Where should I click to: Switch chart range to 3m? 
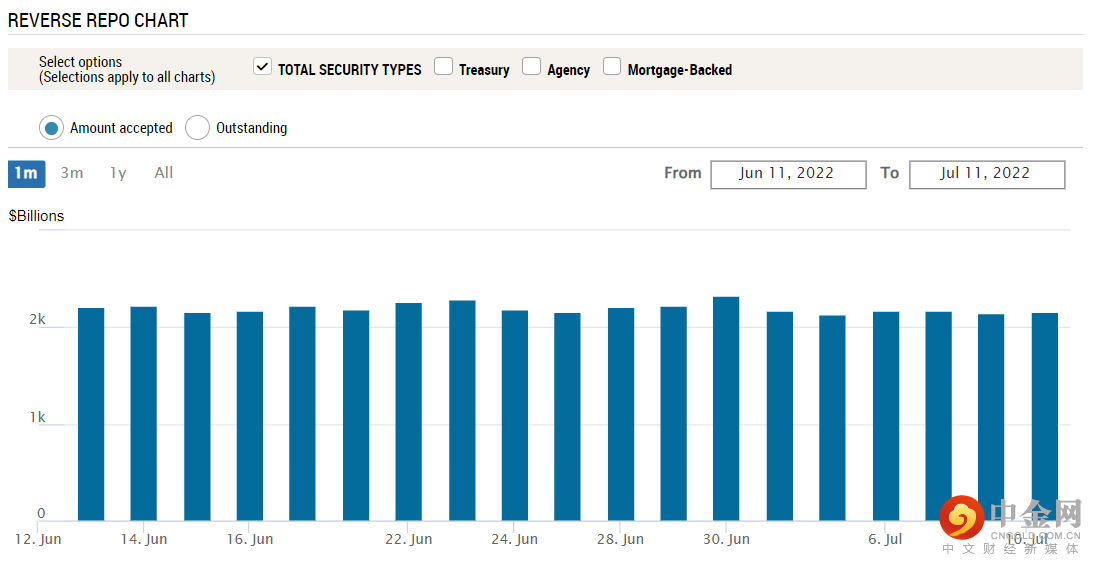pyautogui.click(x=72, y=173)
